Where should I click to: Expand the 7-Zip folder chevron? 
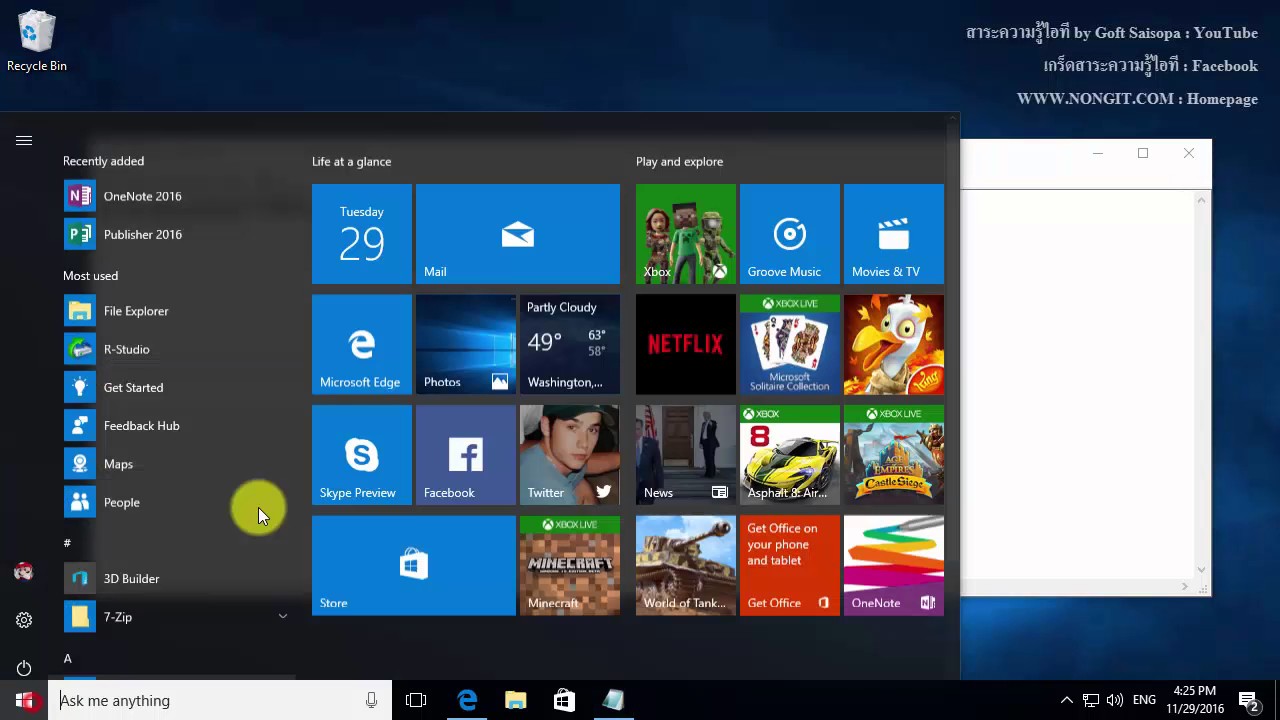point(283,617)
